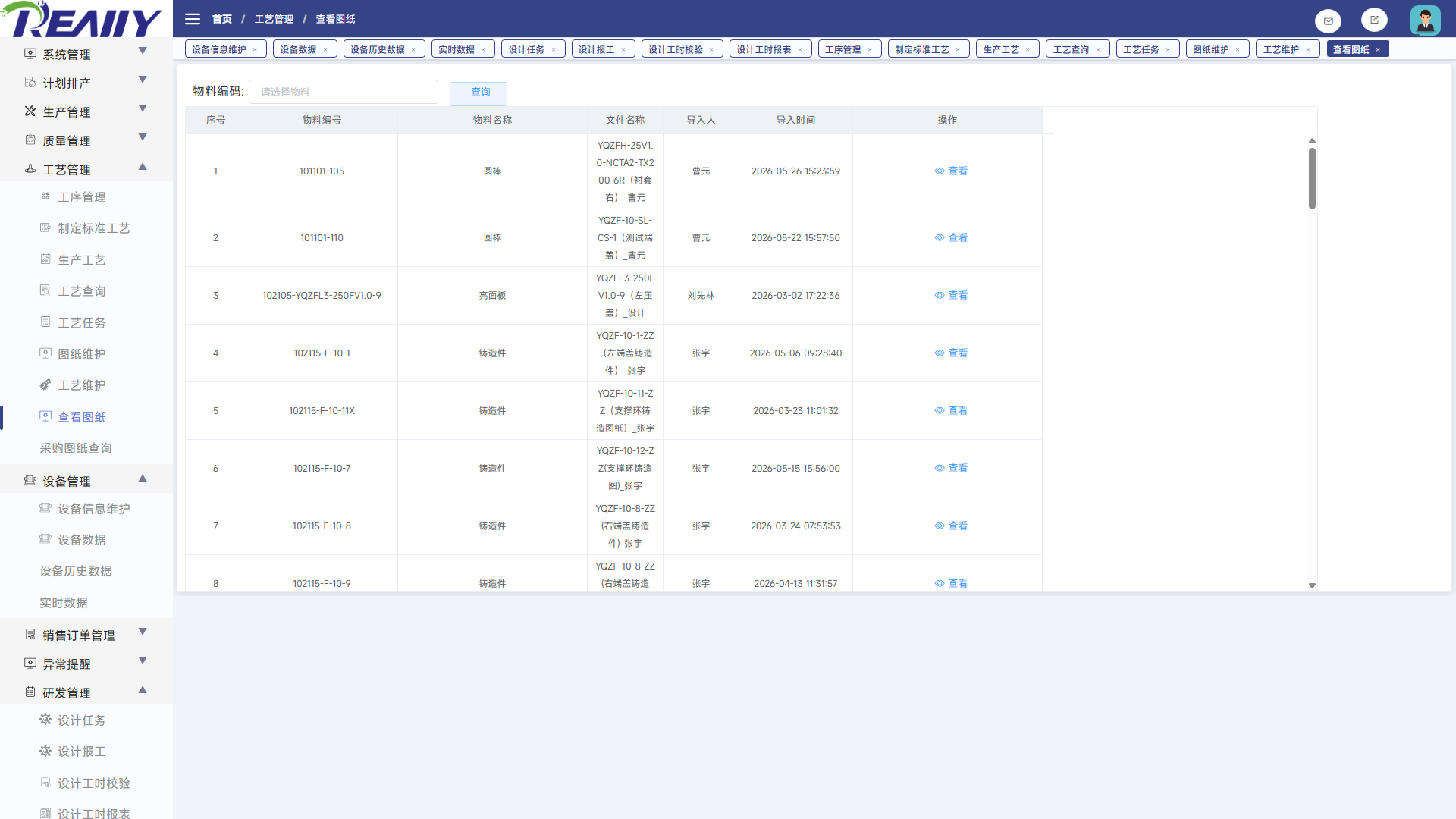This screenshot has height=819, width=1456.
Task: Toggle the hamburger menu icon
Action: click(193, 19)
